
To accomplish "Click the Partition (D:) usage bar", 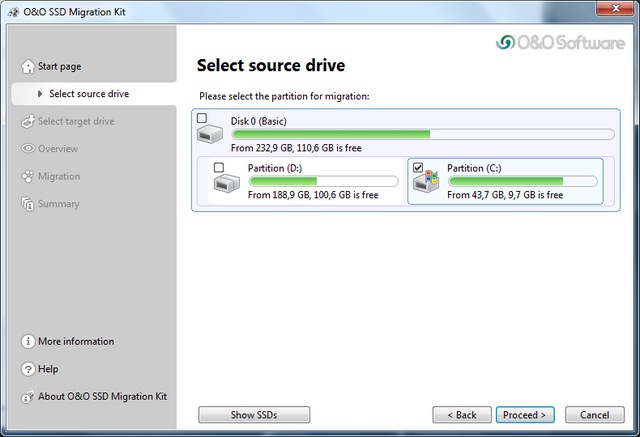I will click(x=323, y=181).
